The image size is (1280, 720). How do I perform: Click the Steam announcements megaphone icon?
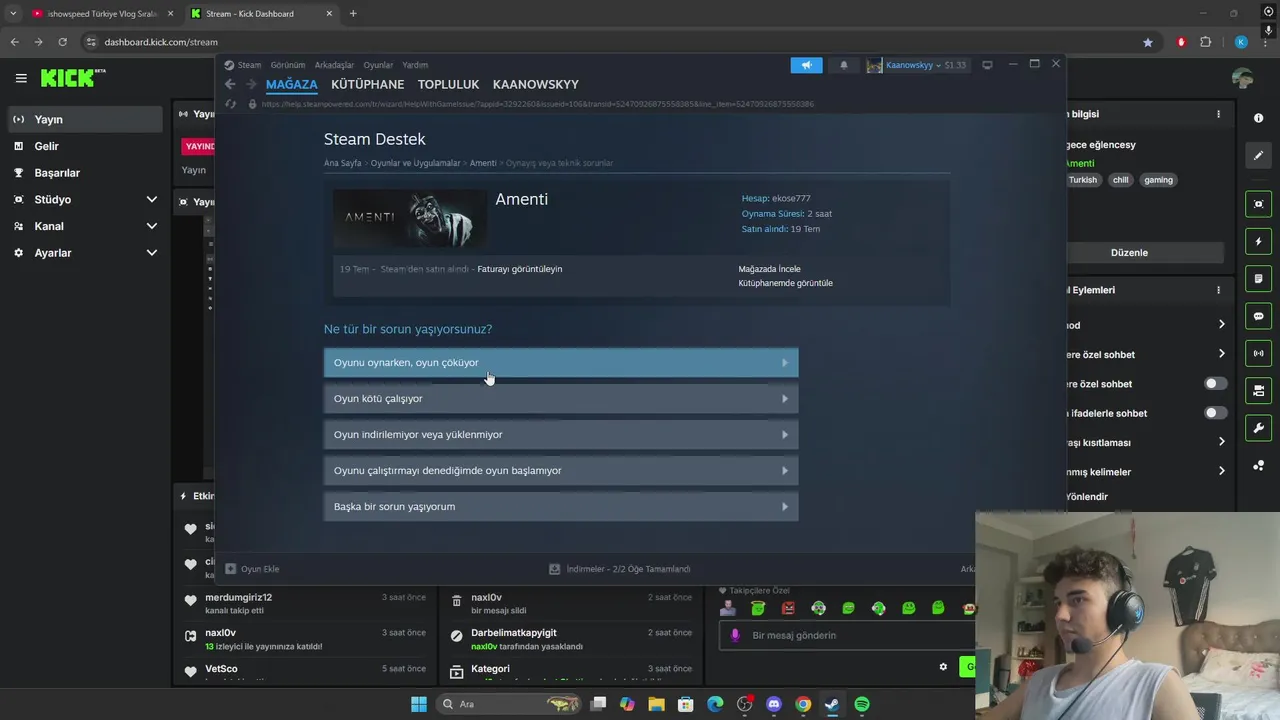(806, 65)
